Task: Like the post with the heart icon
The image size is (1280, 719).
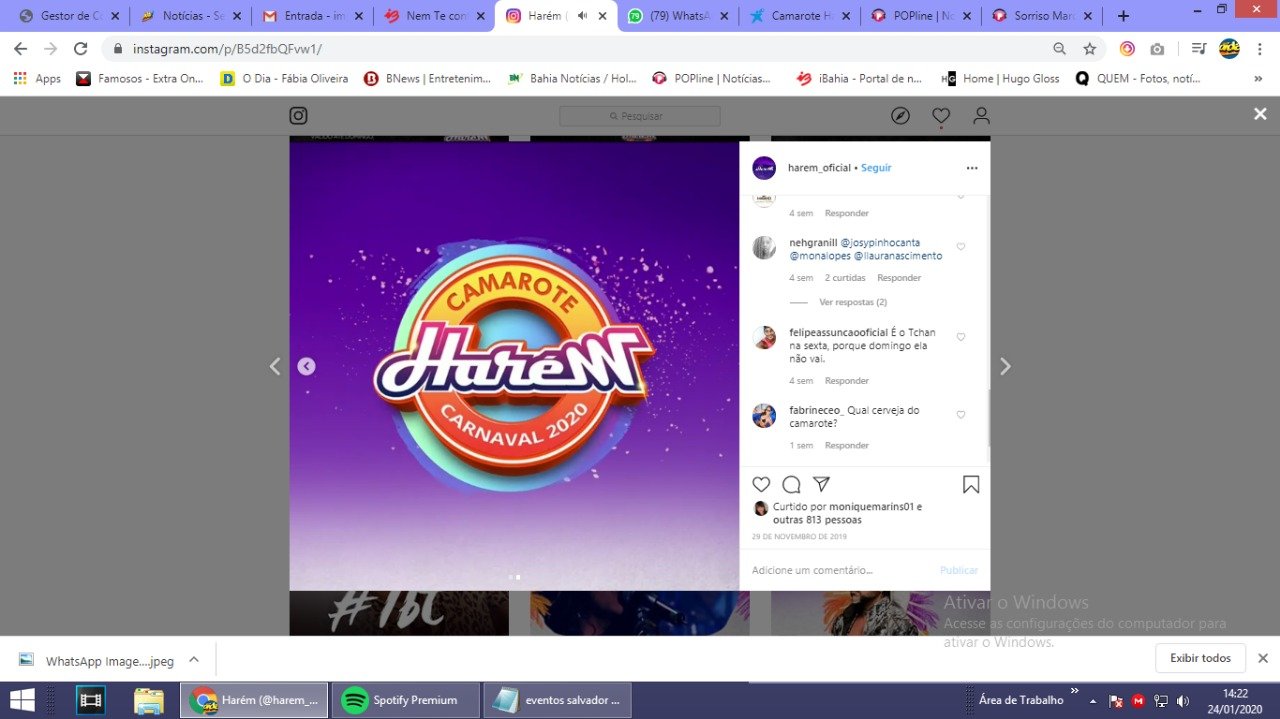Action: coord(761,485)
